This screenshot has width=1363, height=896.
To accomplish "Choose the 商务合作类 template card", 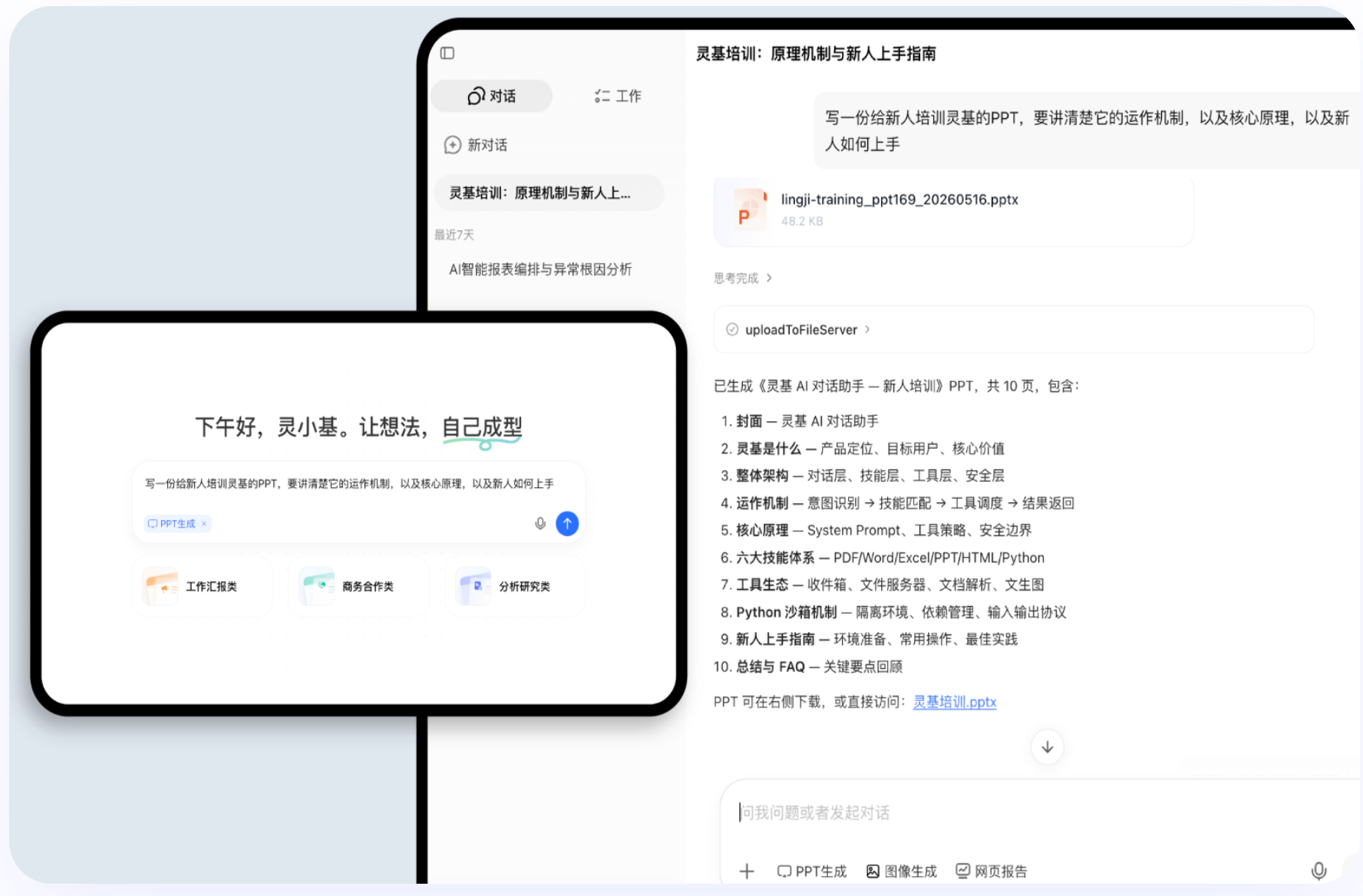I will pos(358,587).
